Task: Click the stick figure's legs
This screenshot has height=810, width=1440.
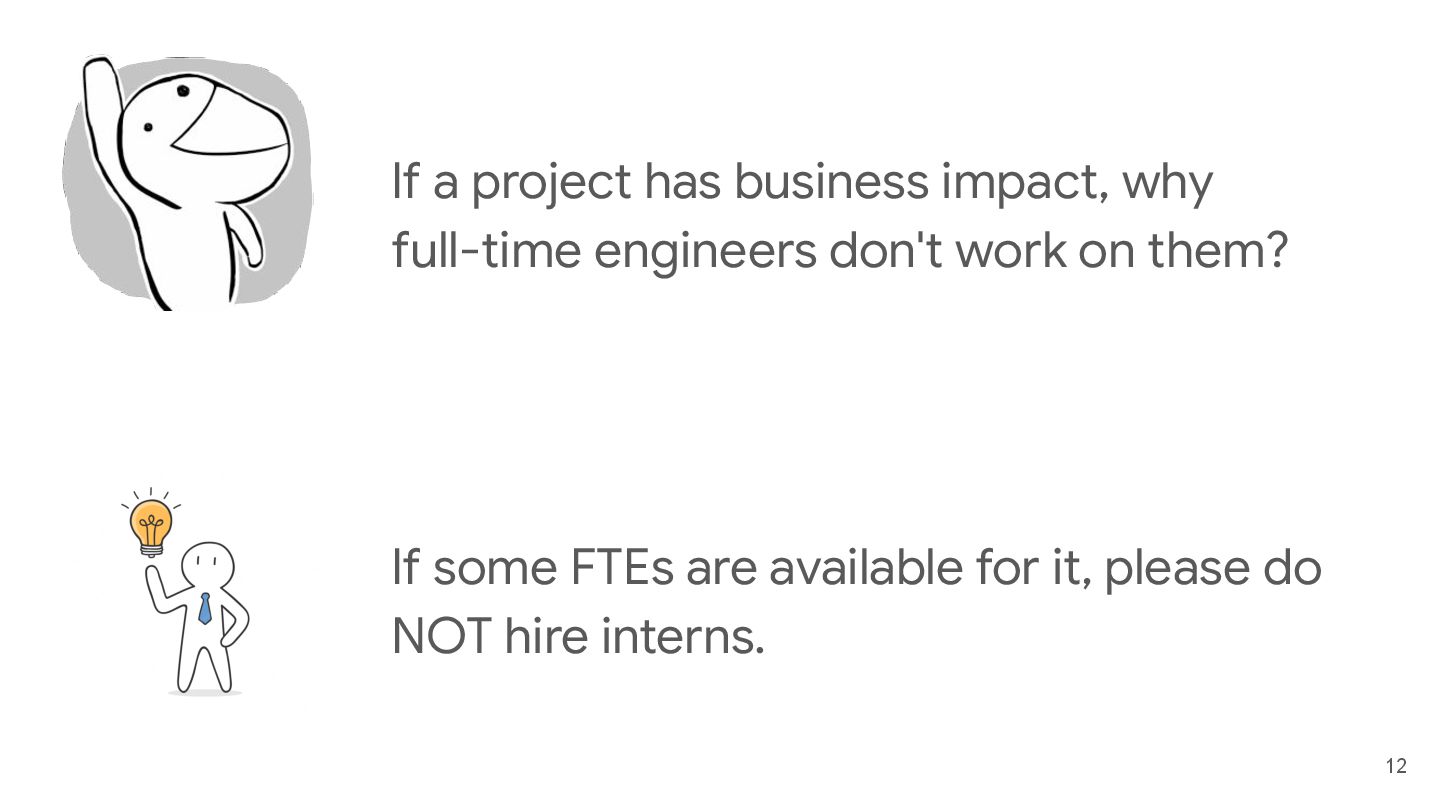Action: [x=205, y=665]
